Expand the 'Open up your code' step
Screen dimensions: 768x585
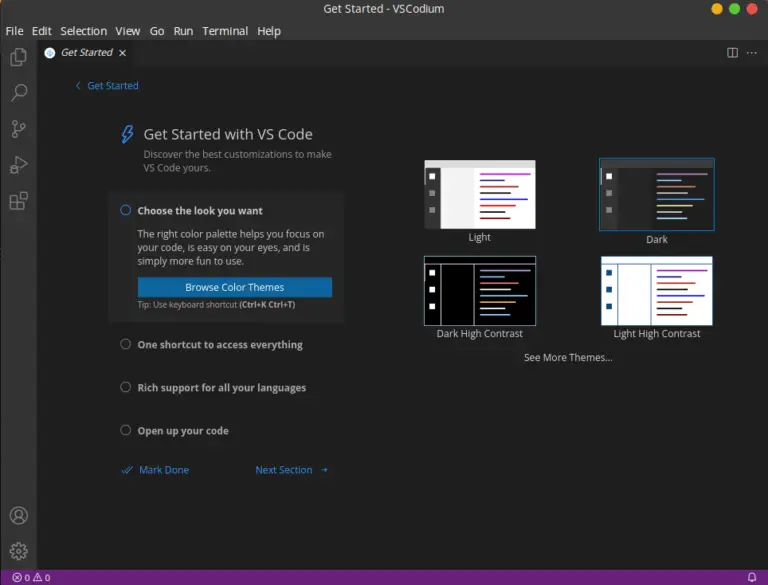coord(183,430)
